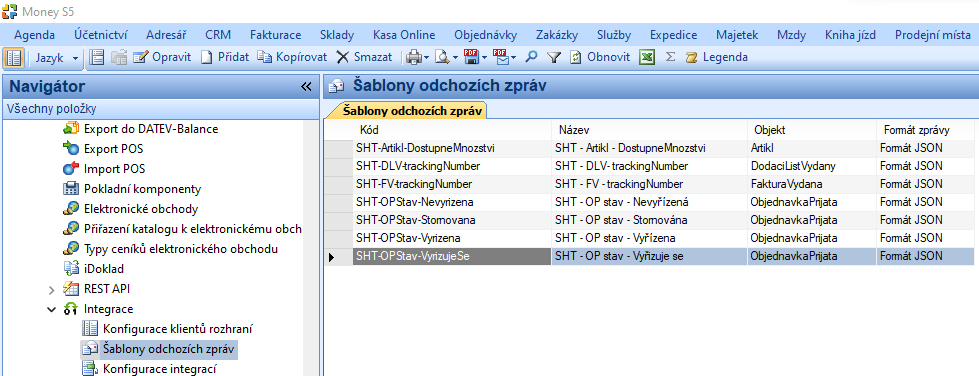This screenshot has width=979, height=376.
Task: Open the Objednávky menu
Action: (486, 35)
